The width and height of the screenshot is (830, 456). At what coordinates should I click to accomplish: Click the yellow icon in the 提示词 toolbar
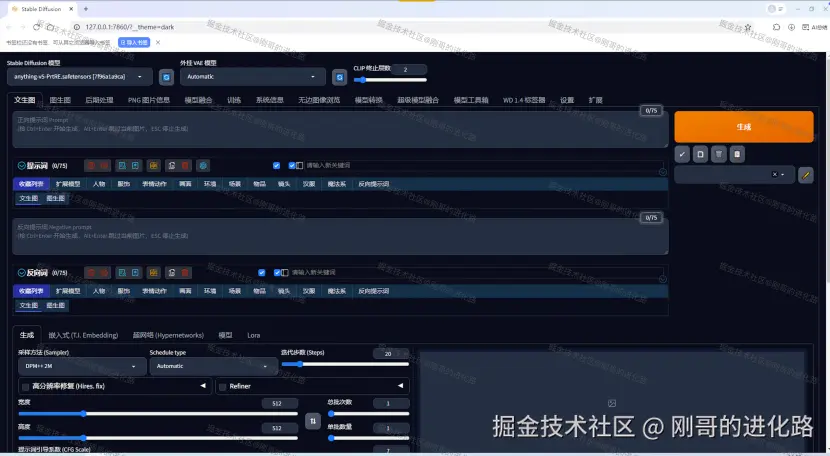coord(154,166)
